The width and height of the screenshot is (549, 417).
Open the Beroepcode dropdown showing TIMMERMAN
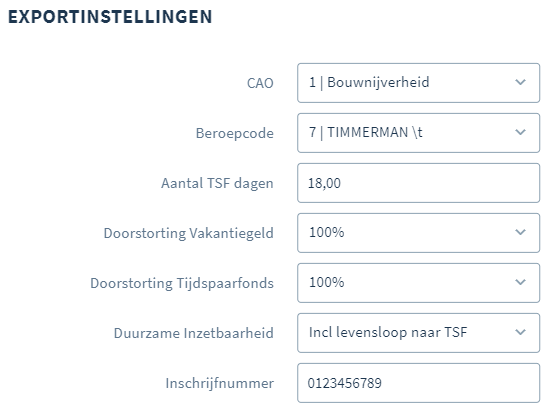tap(418, 133)
